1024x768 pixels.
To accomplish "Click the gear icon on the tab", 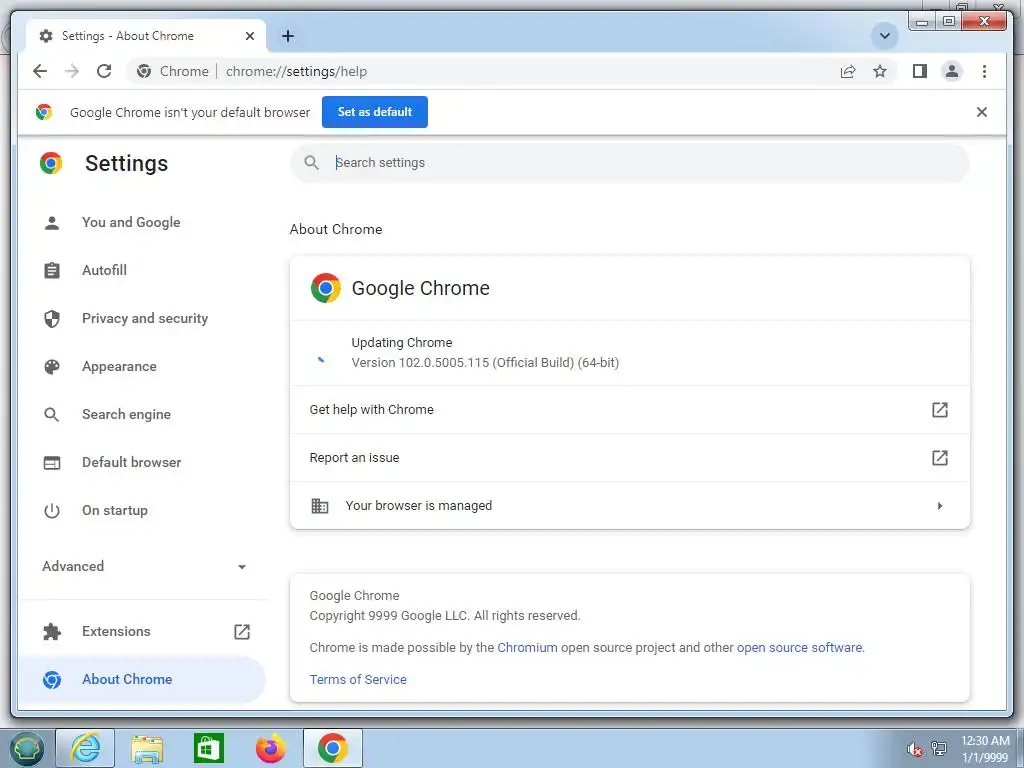I will 46,36.
